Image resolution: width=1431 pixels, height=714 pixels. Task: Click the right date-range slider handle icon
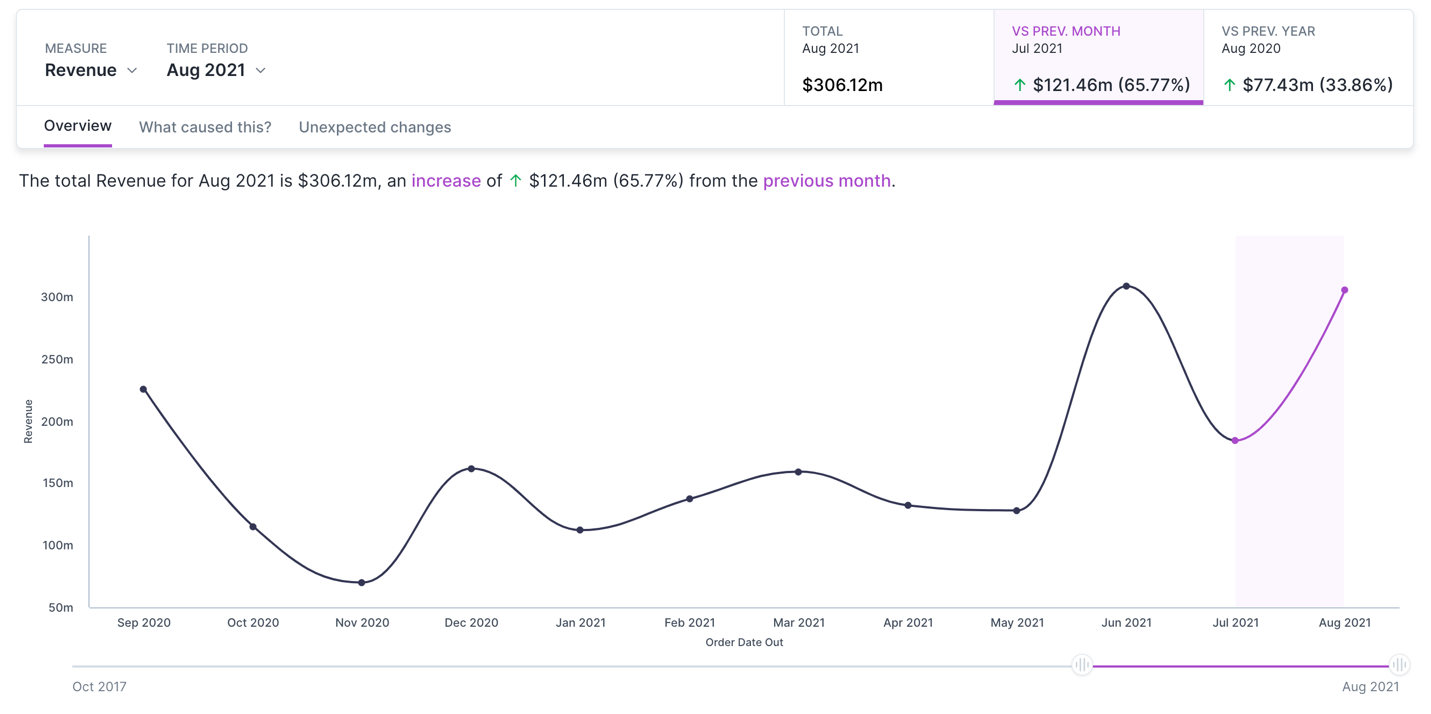(1398, 664)
